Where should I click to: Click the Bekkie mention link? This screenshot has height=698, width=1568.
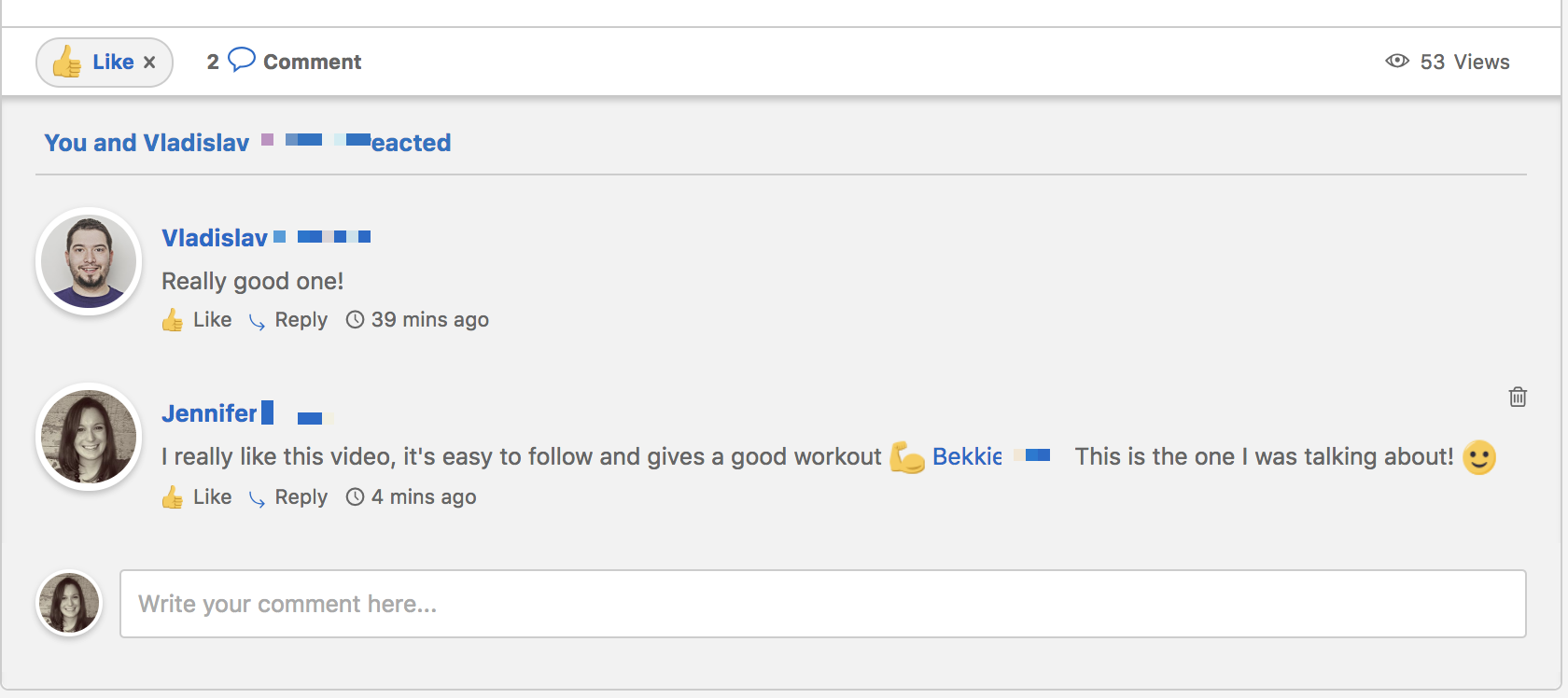(x=967, y=456)
